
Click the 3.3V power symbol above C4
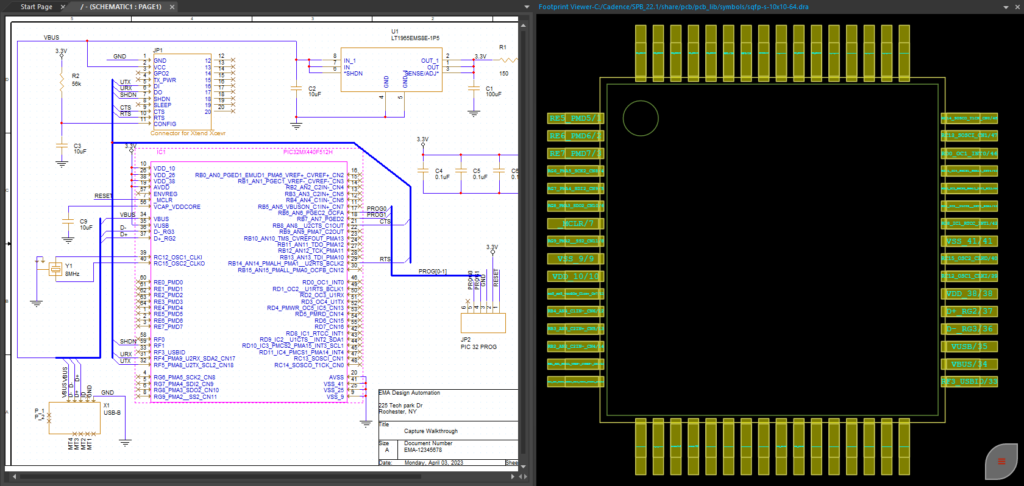click(x=423, y=141)
